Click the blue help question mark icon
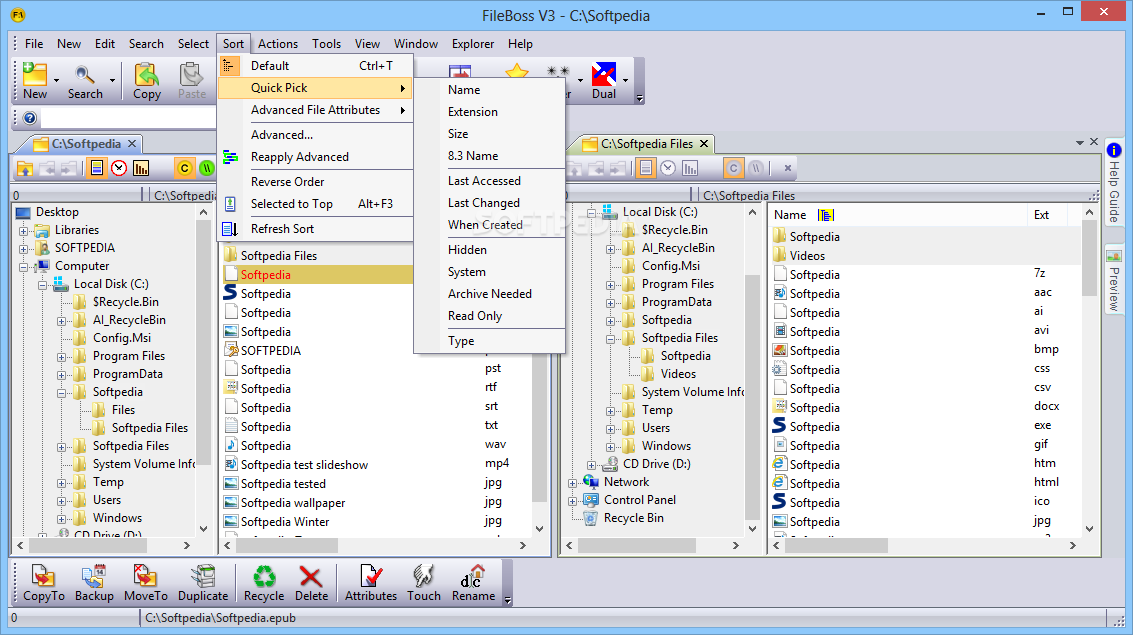 click(x=30, y=118)
